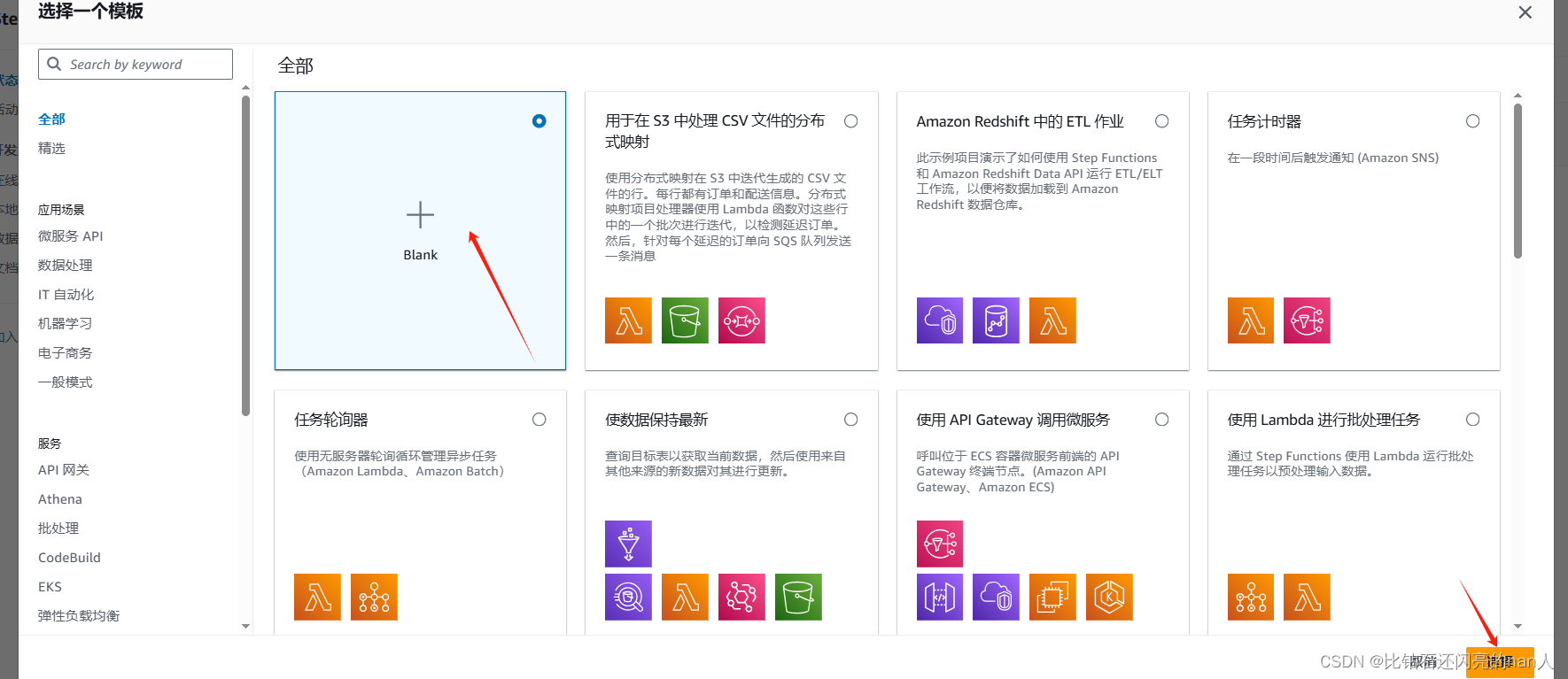Click the green S3 bucket icon in CSV card
This screenshot has width=1568, height=679.
685,320
